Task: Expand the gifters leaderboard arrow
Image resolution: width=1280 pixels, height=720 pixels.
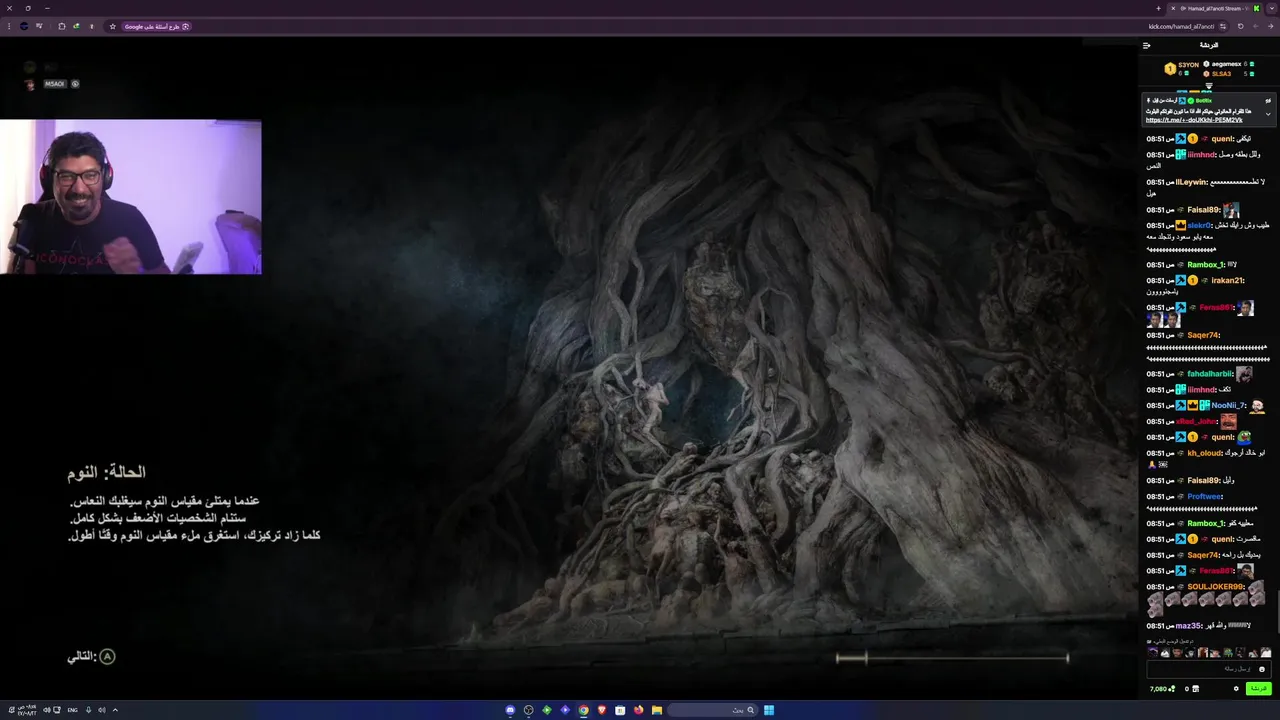Action: click(x=1209, y=86)
